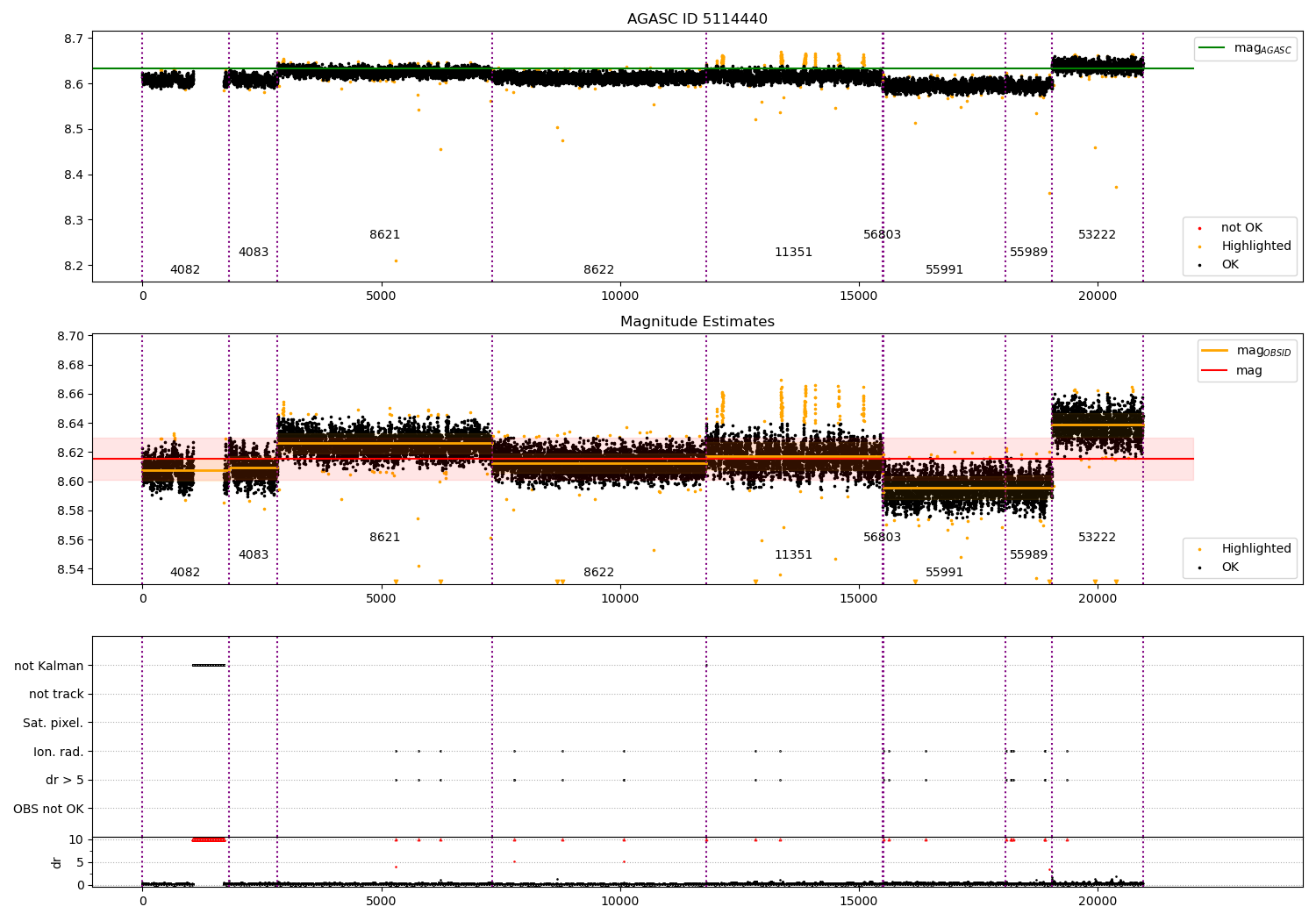Click the red 'not OK' legend marker
Image resolution: width=1316 pixels, height=921 pixels.
1200,228
